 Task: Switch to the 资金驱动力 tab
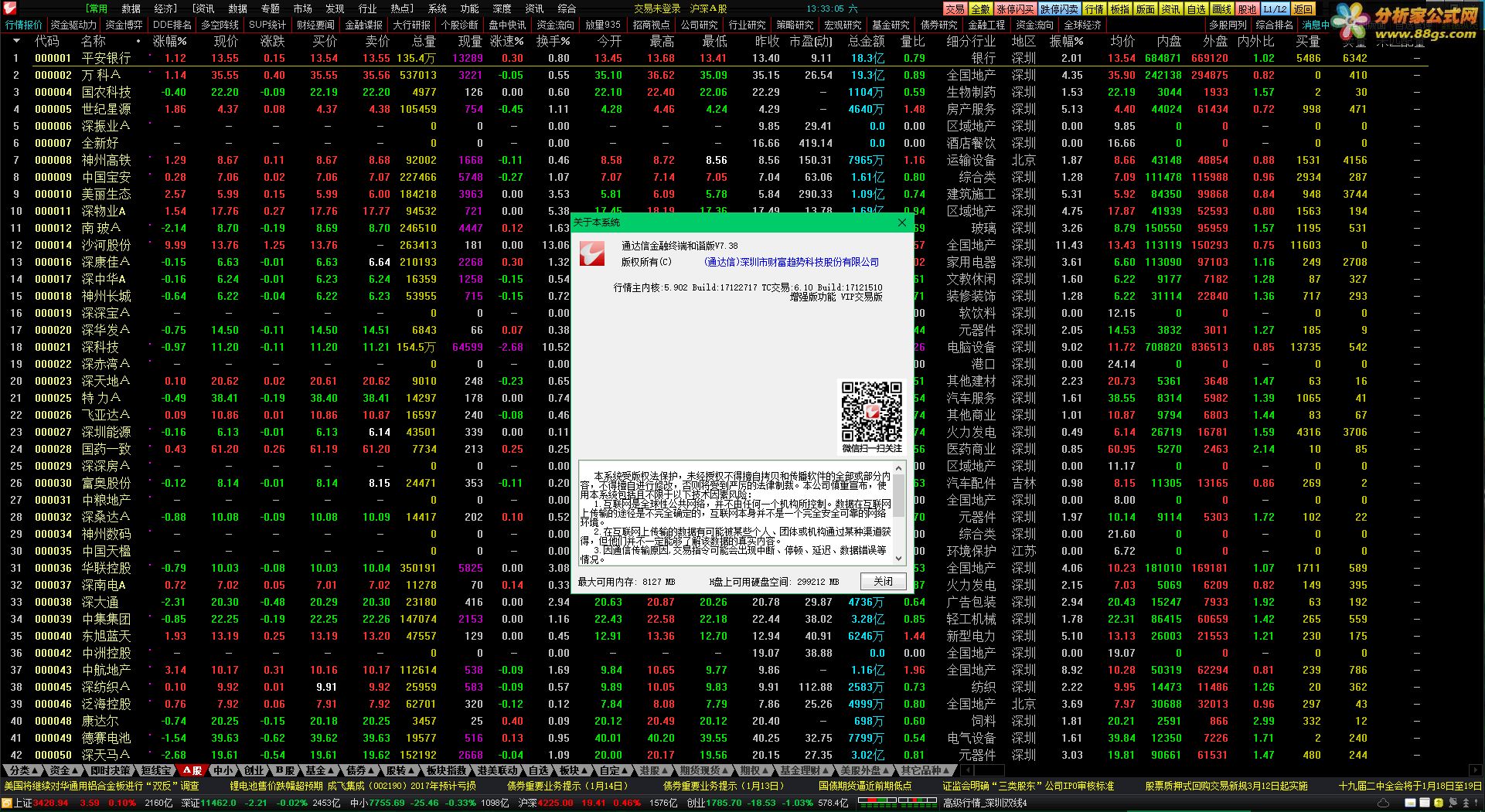(x=73, y=25)
